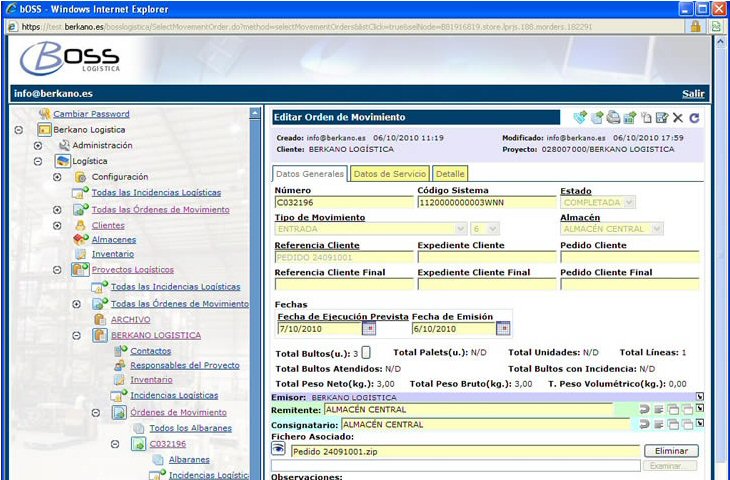This screenshot has height=480, width=730.
Task: Click the refresh icon in the order toolbar
Action: [694, 118]
